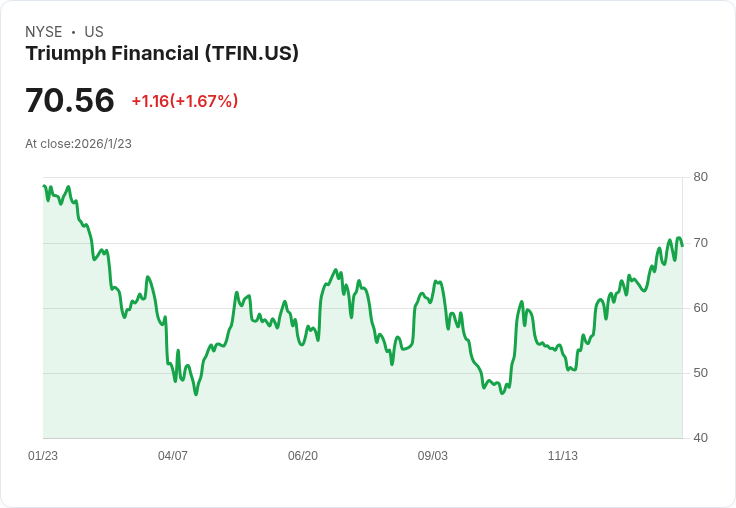The width and height of the screenshot is (736, 508).
Task: Select the 04/07 date on the axis
Action: tap(173, 456)
